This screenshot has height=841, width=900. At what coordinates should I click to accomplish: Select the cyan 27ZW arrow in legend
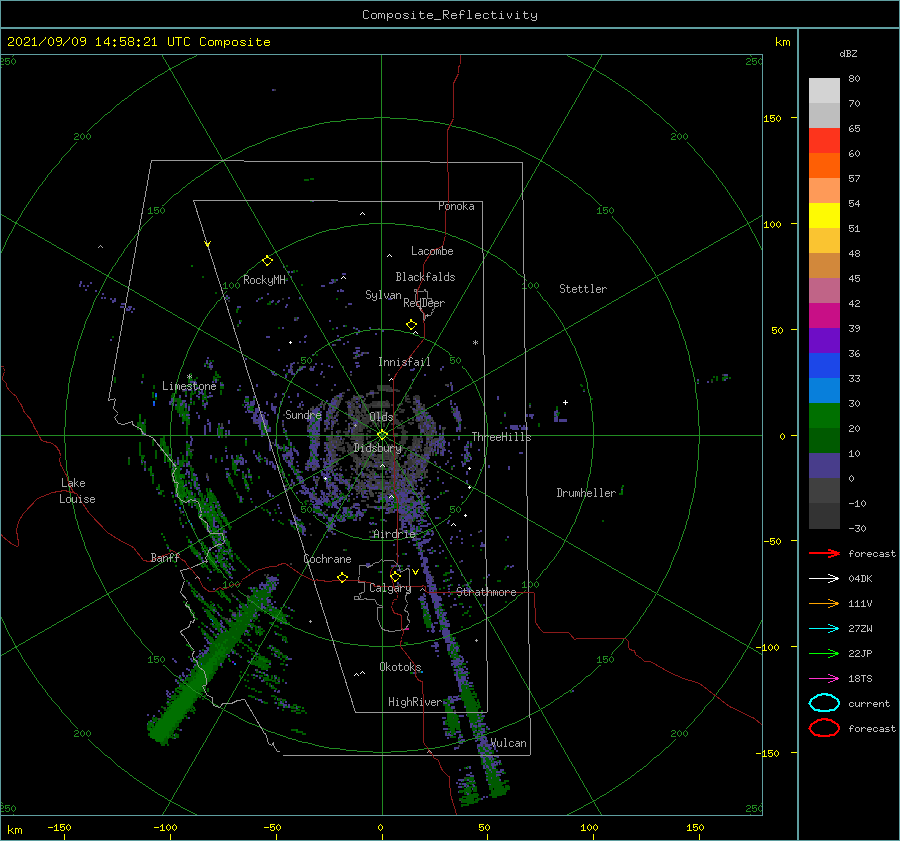(x=824, y=628)
